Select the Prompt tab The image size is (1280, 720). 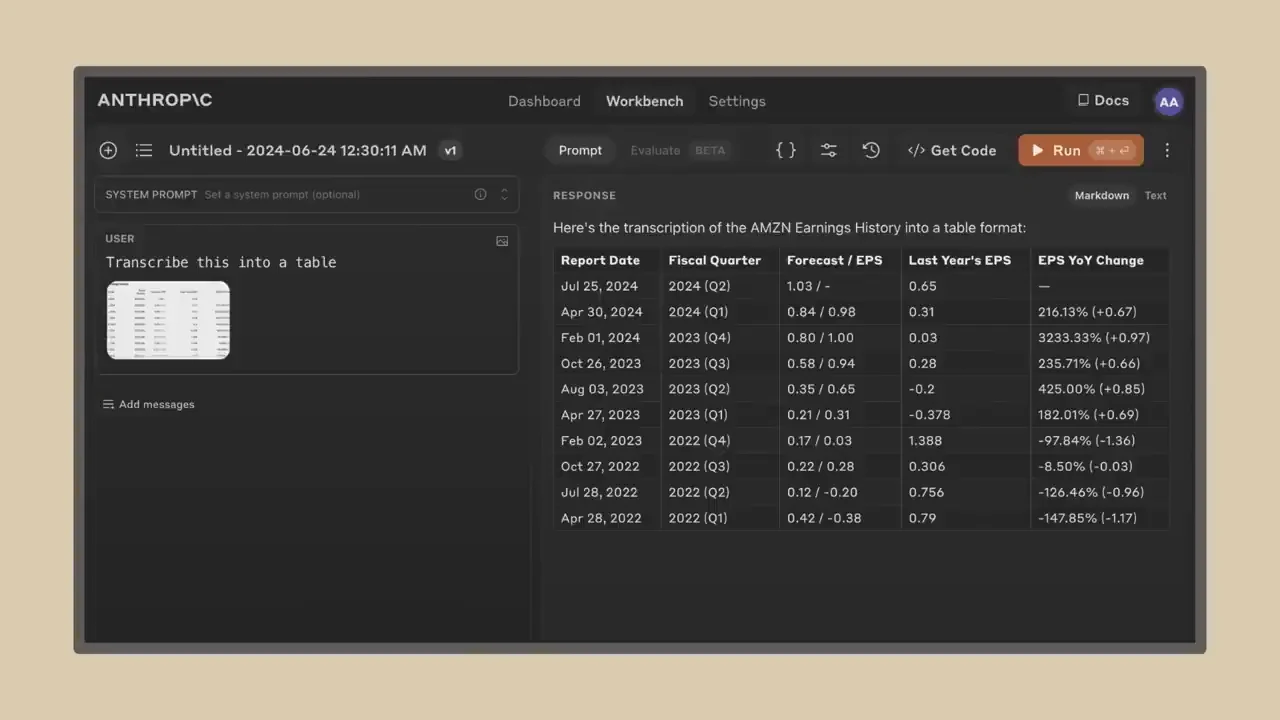(x=580, y=150)
